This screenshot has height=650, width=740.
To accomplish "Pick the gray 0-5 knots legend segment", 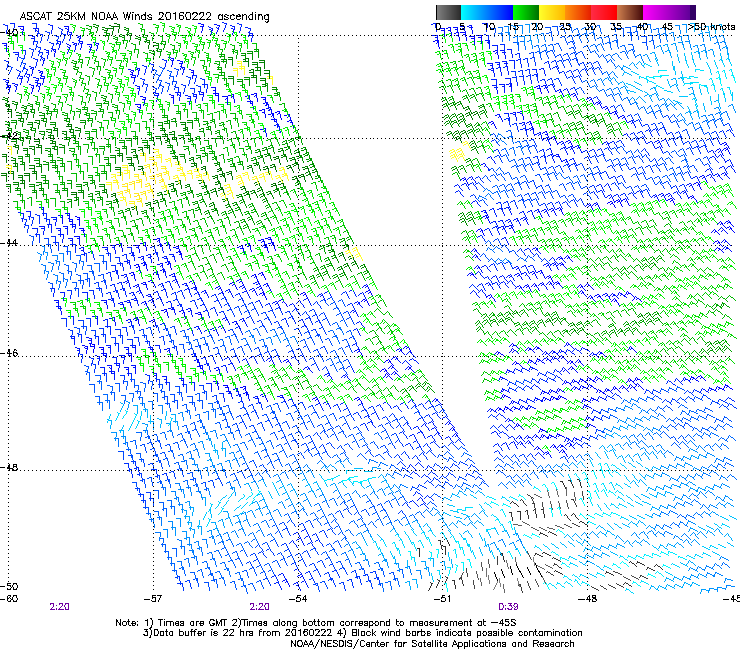I will pos(448,12).
